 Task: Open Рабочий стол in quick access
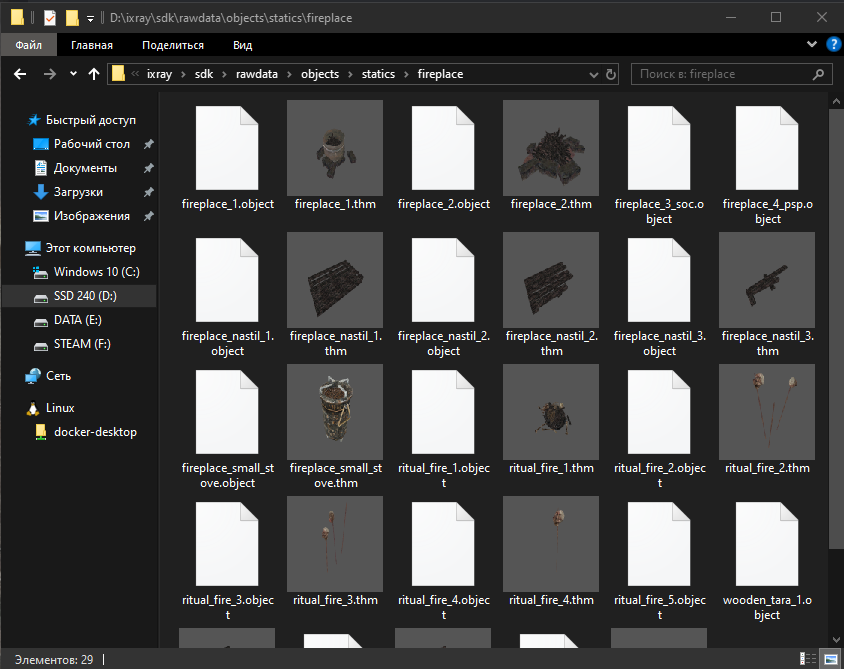click(x=92, y=144)
